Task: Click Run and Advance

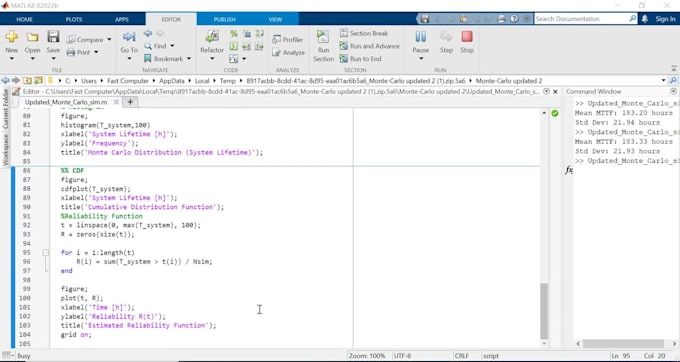Action: [369, 46]
